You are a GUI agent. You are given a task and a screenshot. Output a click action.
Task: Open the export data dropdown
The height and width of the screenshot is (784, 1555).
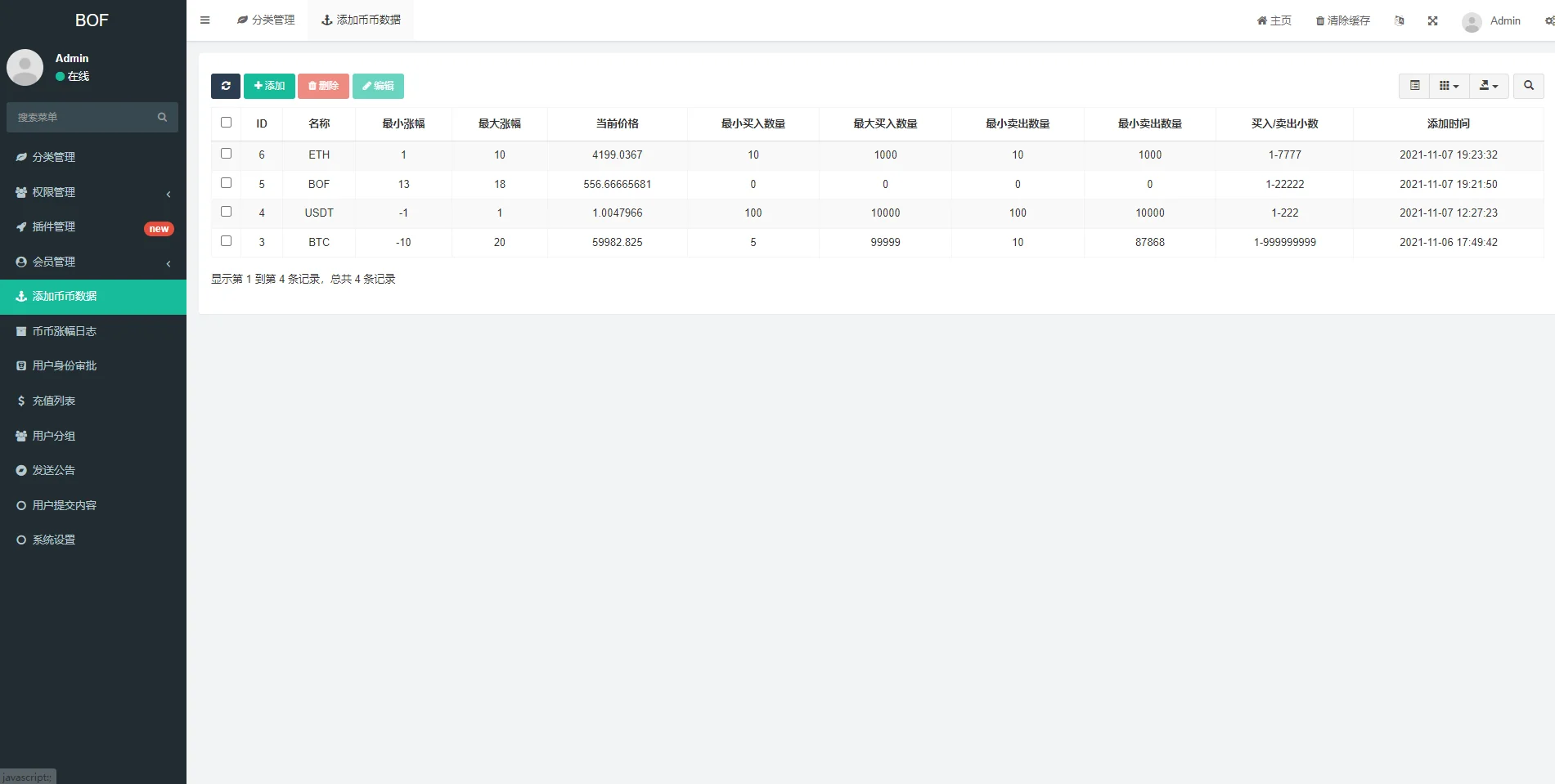click(1489, 86)
